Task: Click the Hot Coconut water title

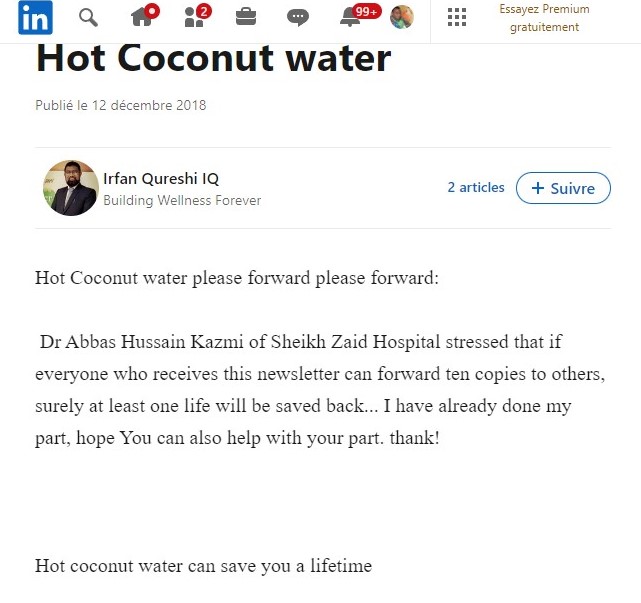Action: [213, 58]
